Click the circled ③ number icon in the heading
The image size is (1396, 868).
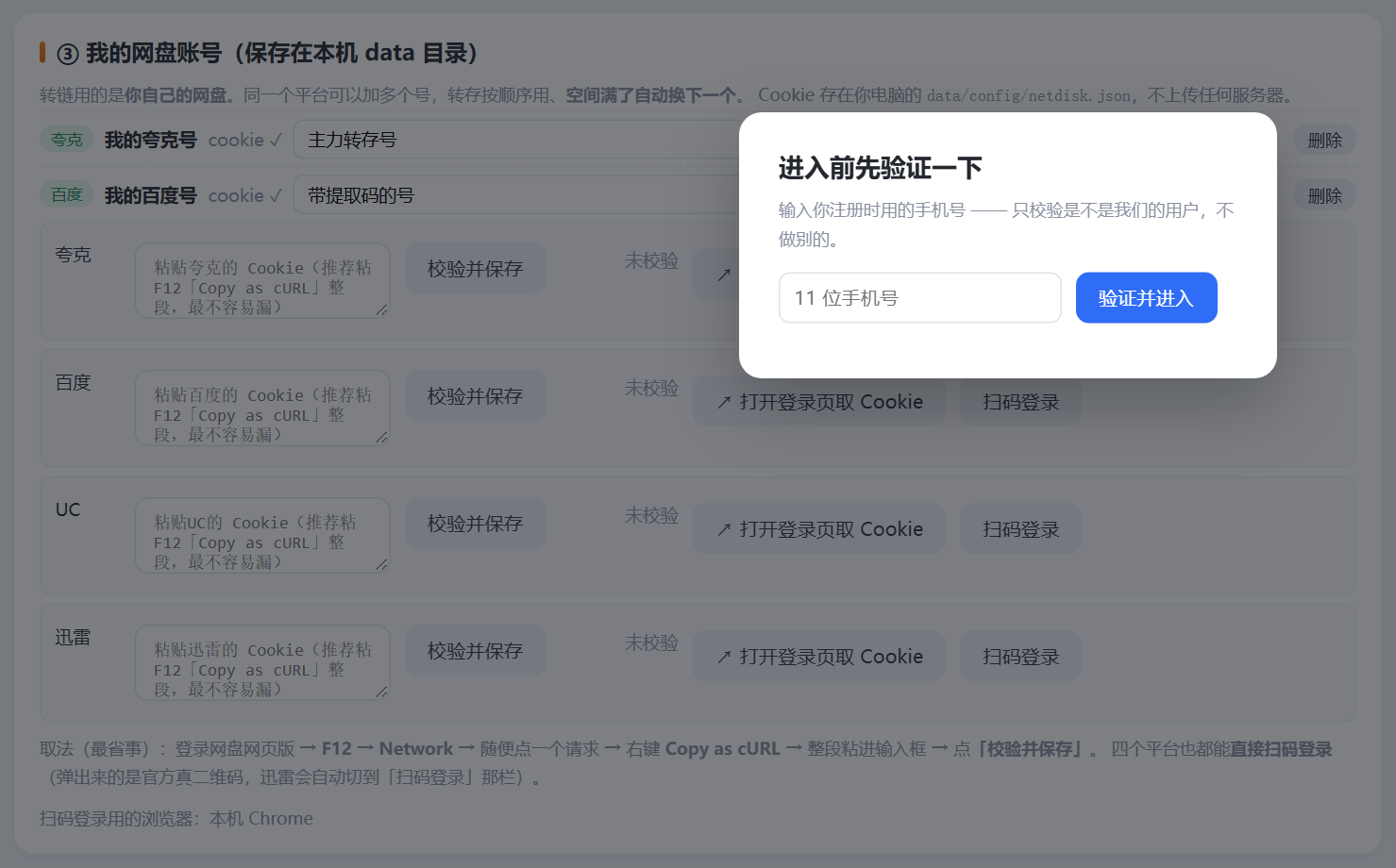68,54
